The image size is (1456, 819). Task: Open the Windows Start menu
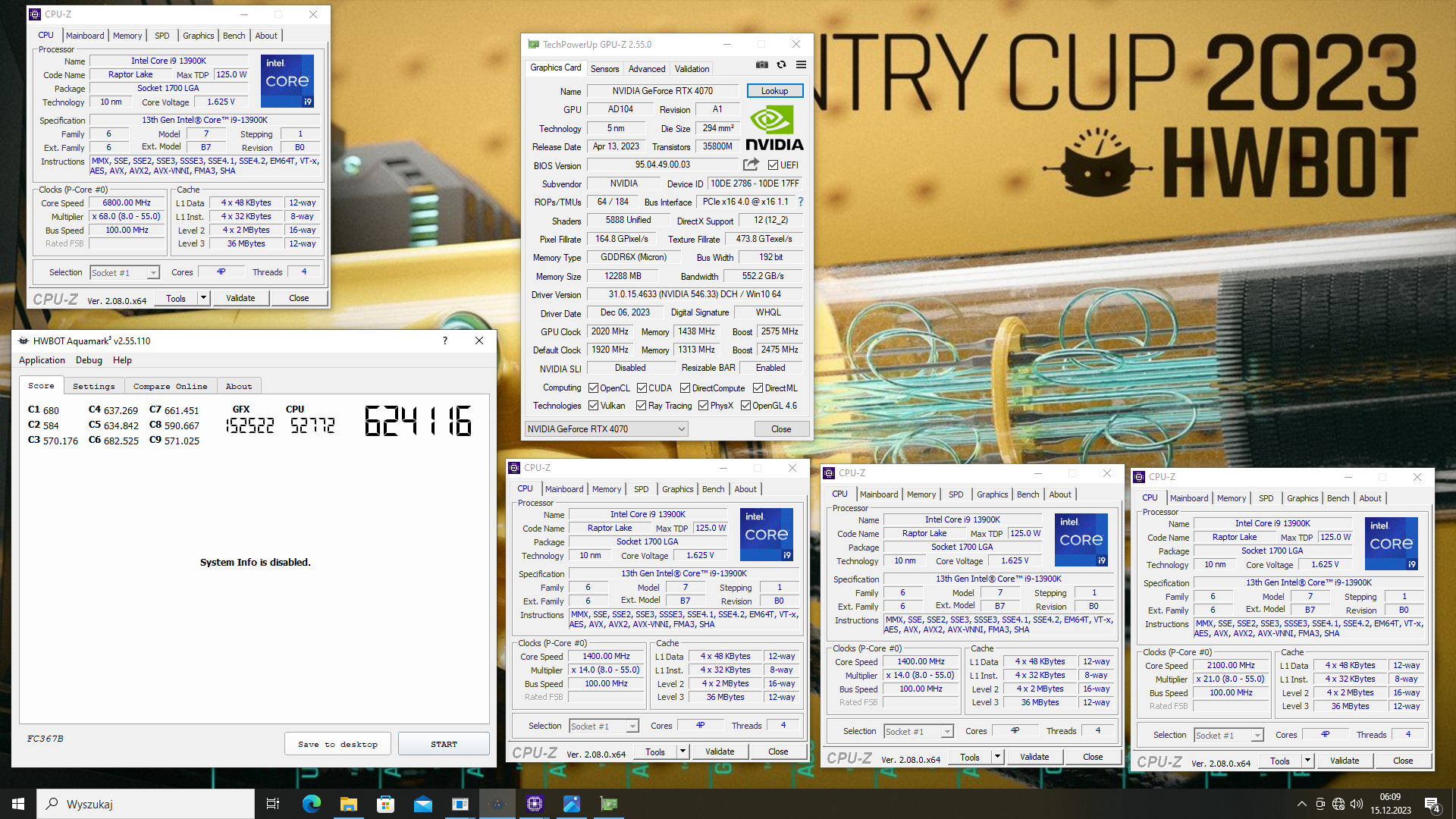(18, 804)
